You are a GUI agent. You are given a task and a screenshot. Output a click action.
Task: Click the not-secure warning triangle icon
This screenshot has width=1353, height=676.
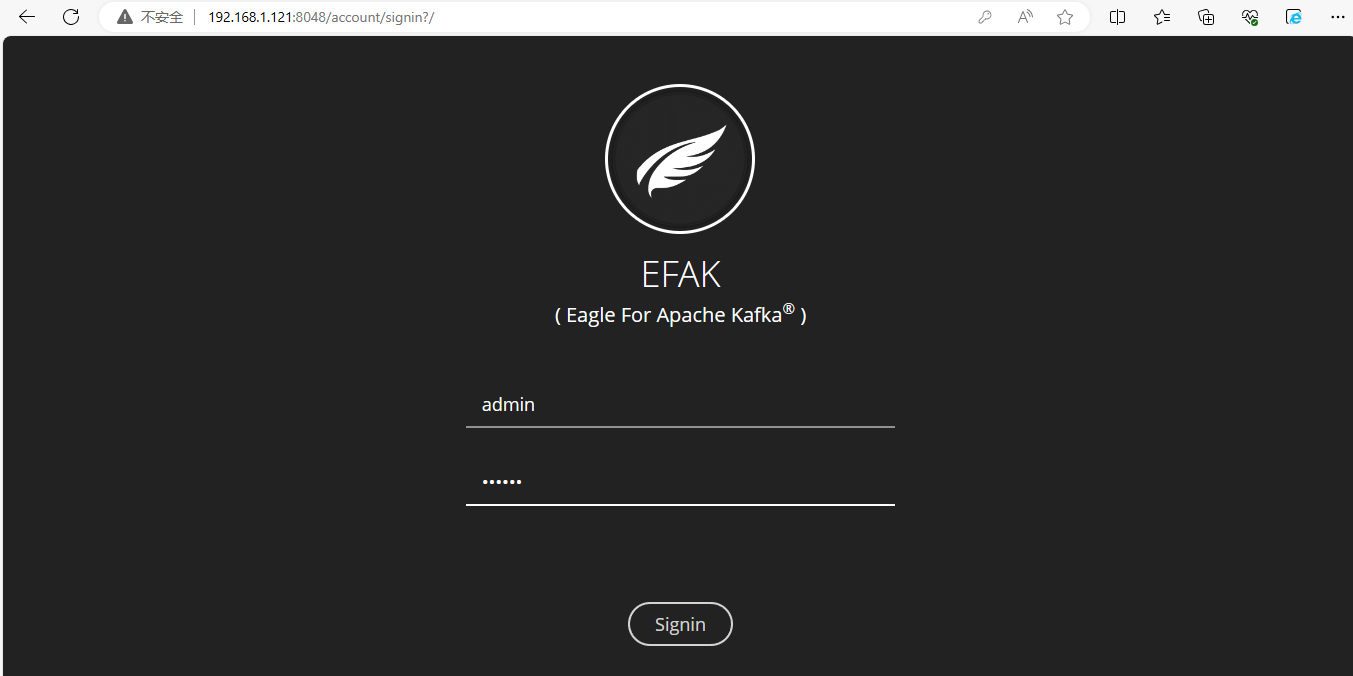click(125, 17)
